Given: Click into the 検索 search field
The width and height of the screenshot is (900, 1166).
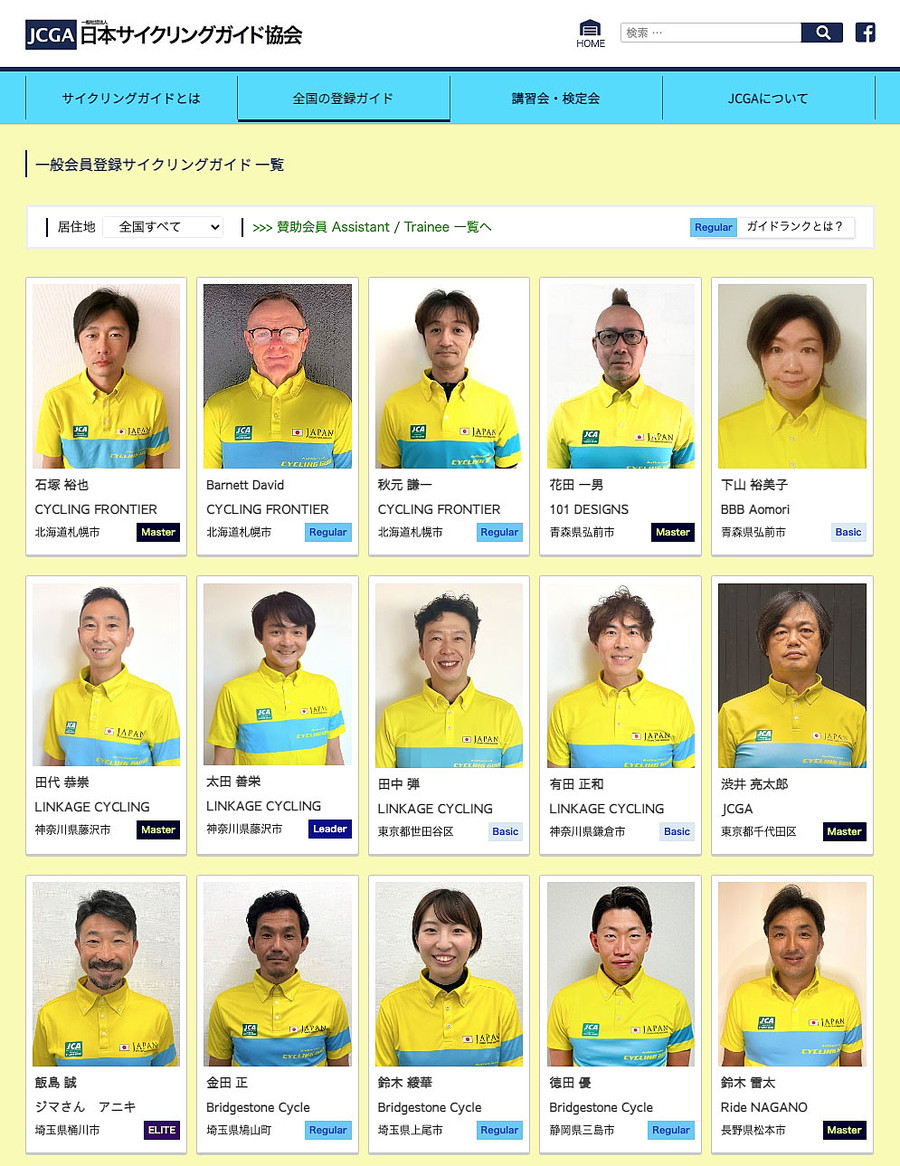Looking at the screenshot, I should [x=710, y=33].
